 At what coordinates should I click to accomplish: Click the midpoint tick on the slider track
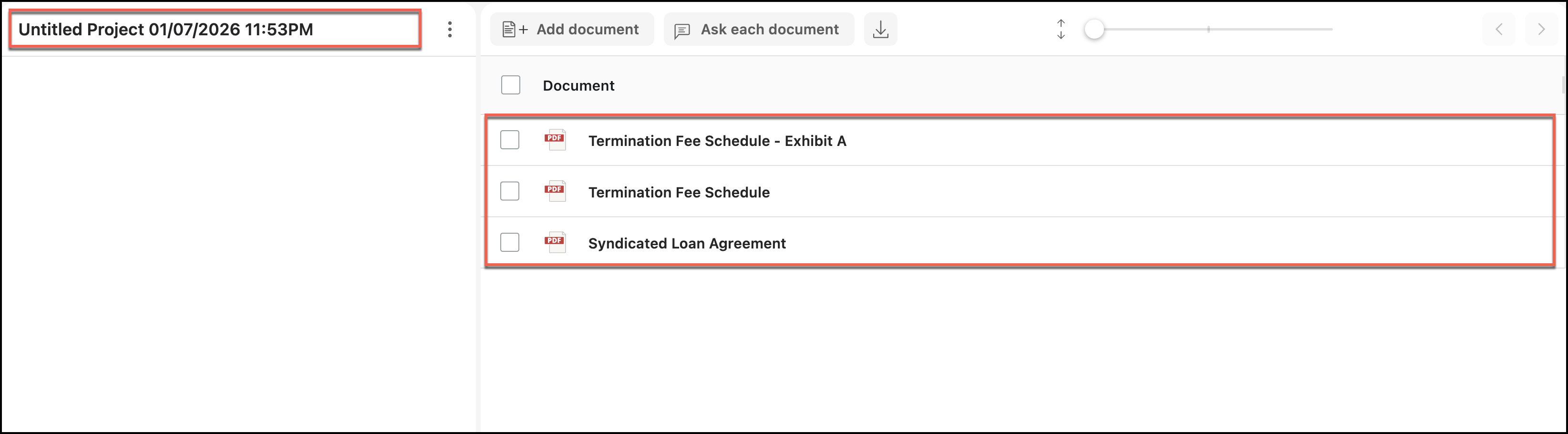pos(1208,29)
